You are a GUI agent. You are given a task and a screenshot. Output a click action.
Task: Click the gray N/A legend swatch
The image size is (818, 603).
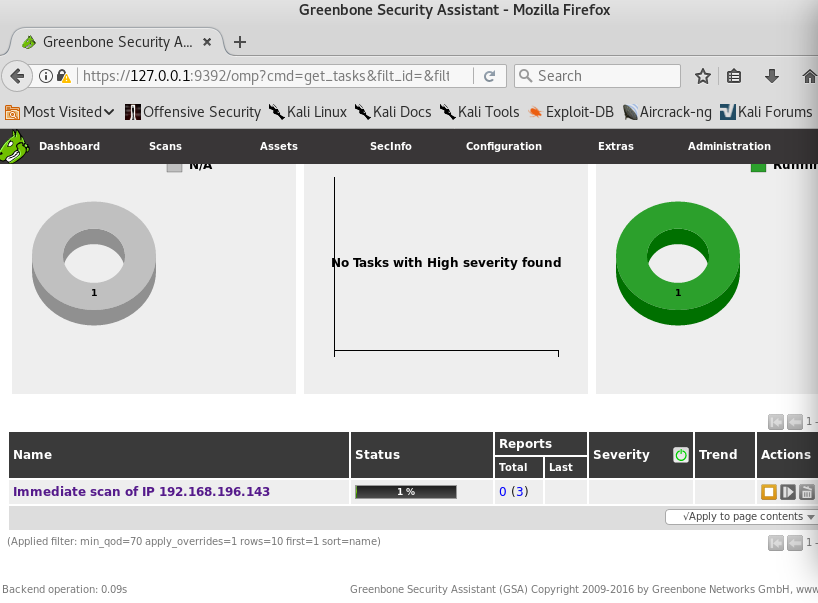point(174,166)
